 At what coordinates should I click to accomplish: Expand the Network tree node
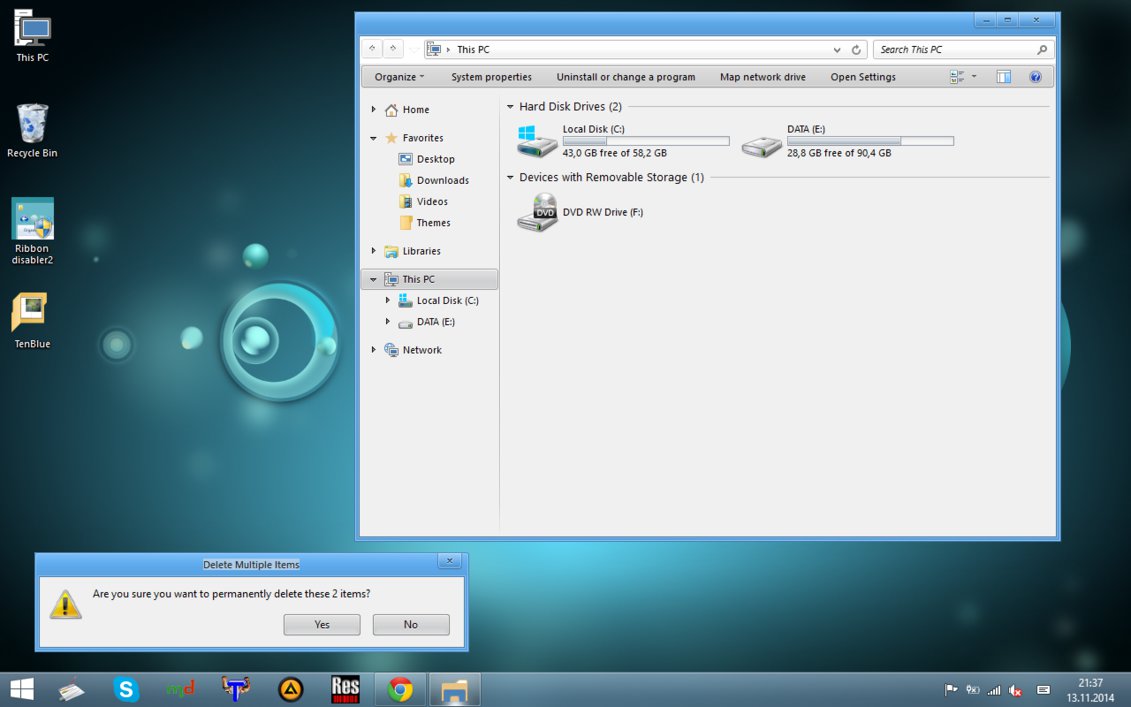click(374, 350)
